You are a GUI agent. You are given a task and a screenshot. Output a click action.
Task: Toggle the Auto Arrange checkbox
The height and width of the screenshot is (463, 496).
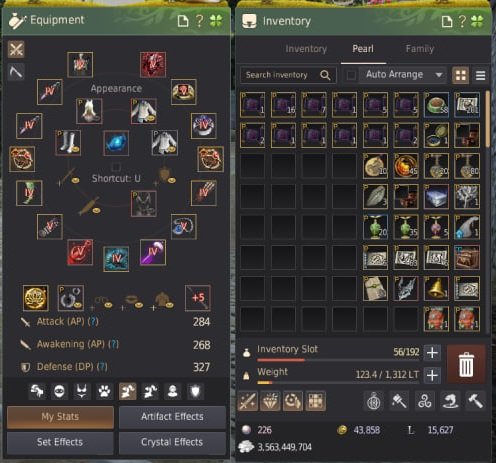pos(351,75)
